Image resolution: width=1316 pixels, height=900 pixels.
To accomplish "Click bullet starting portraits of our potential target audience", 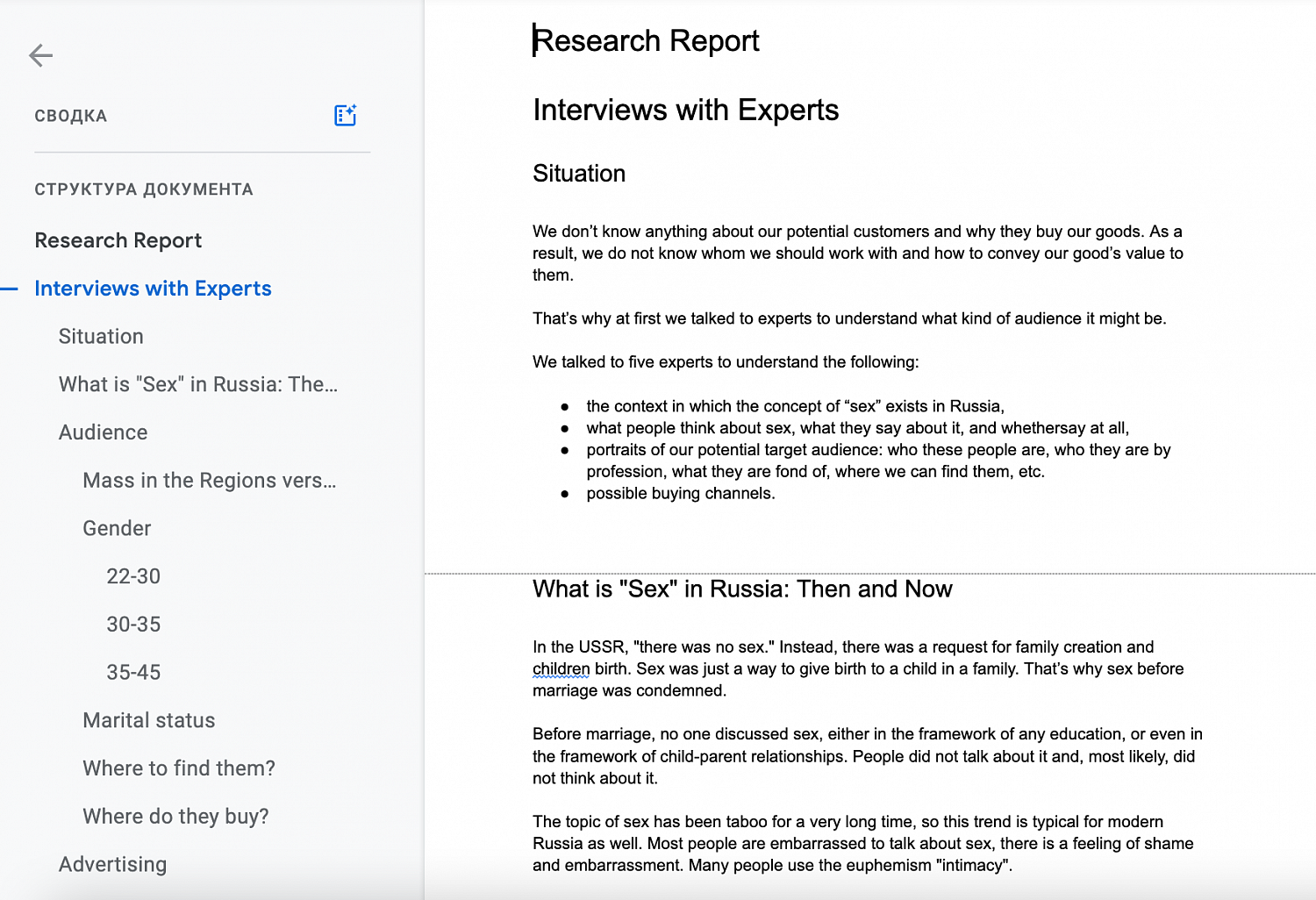I will pyautogui.click(x=878, y=461).
